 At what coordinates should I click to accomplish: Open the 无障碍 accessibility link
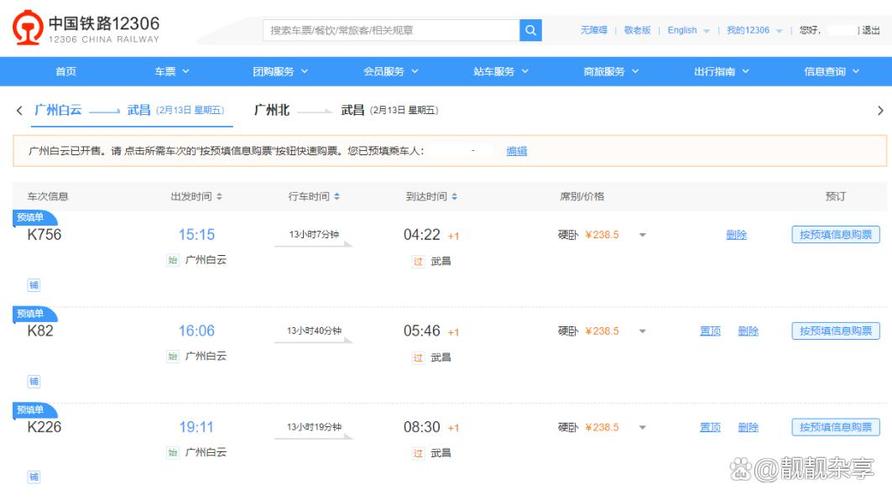(594, 30)
